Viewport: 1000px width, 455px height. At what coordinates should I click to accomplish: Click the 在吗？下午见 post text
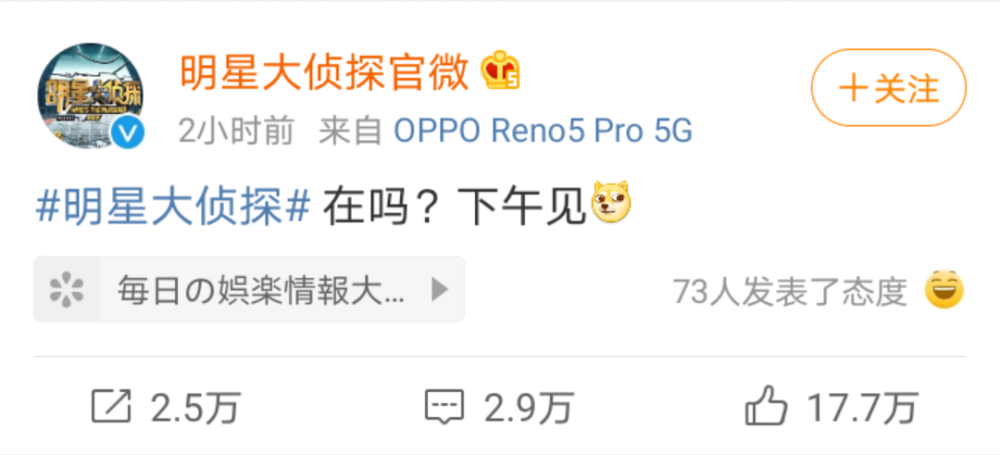(x=454, y=207)
